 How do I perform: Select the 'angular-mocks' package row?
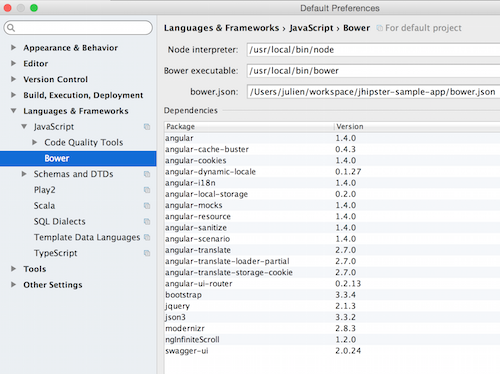[332, 205]
